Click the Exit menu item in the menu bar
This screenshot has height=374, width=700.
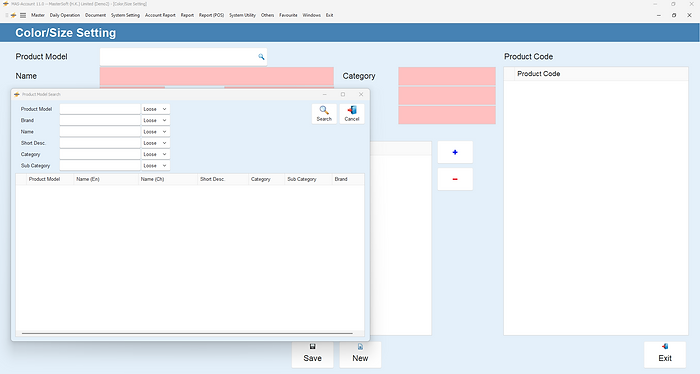click(x=329, y=15)
